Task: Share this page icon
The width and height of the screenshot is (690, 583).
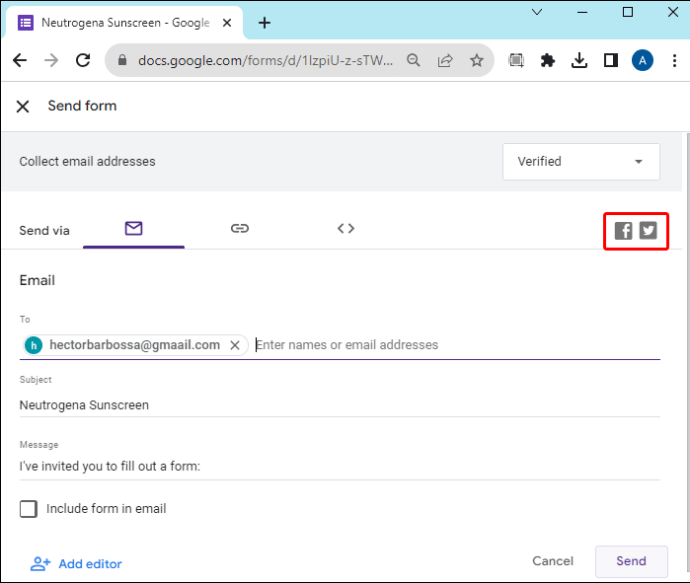Action: point(445,60)
